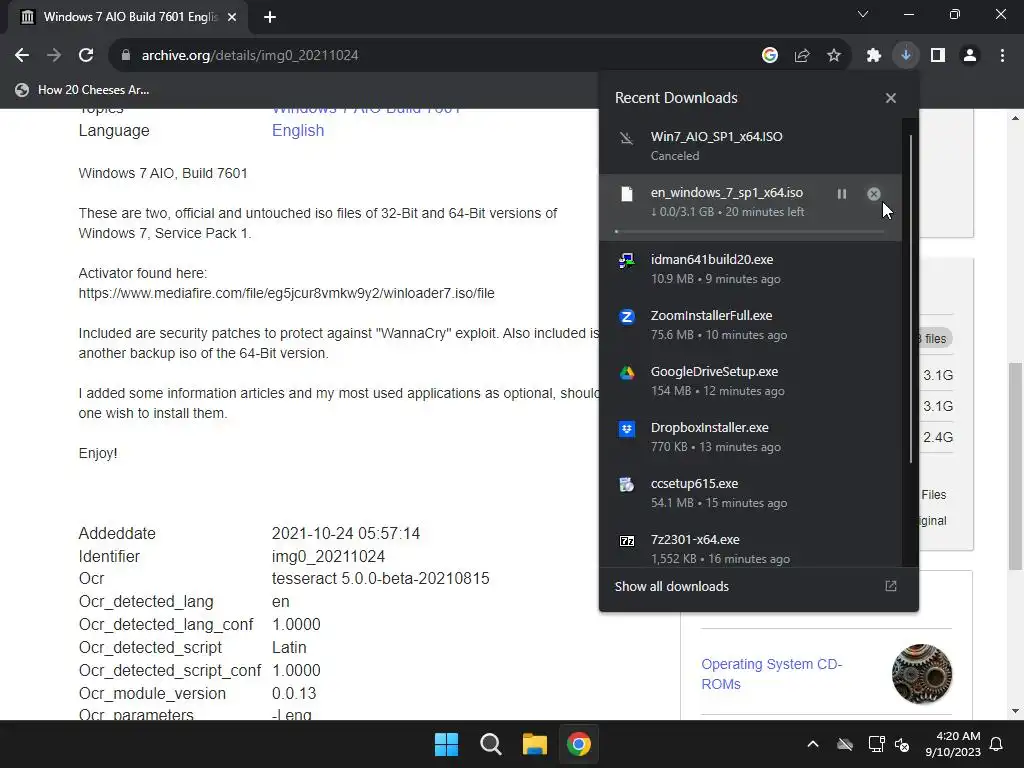The width and height of the screenshot is (1024, 768).
Task: Open ZoomInstallerFull.exe from downloads
Action: (751, 325)
